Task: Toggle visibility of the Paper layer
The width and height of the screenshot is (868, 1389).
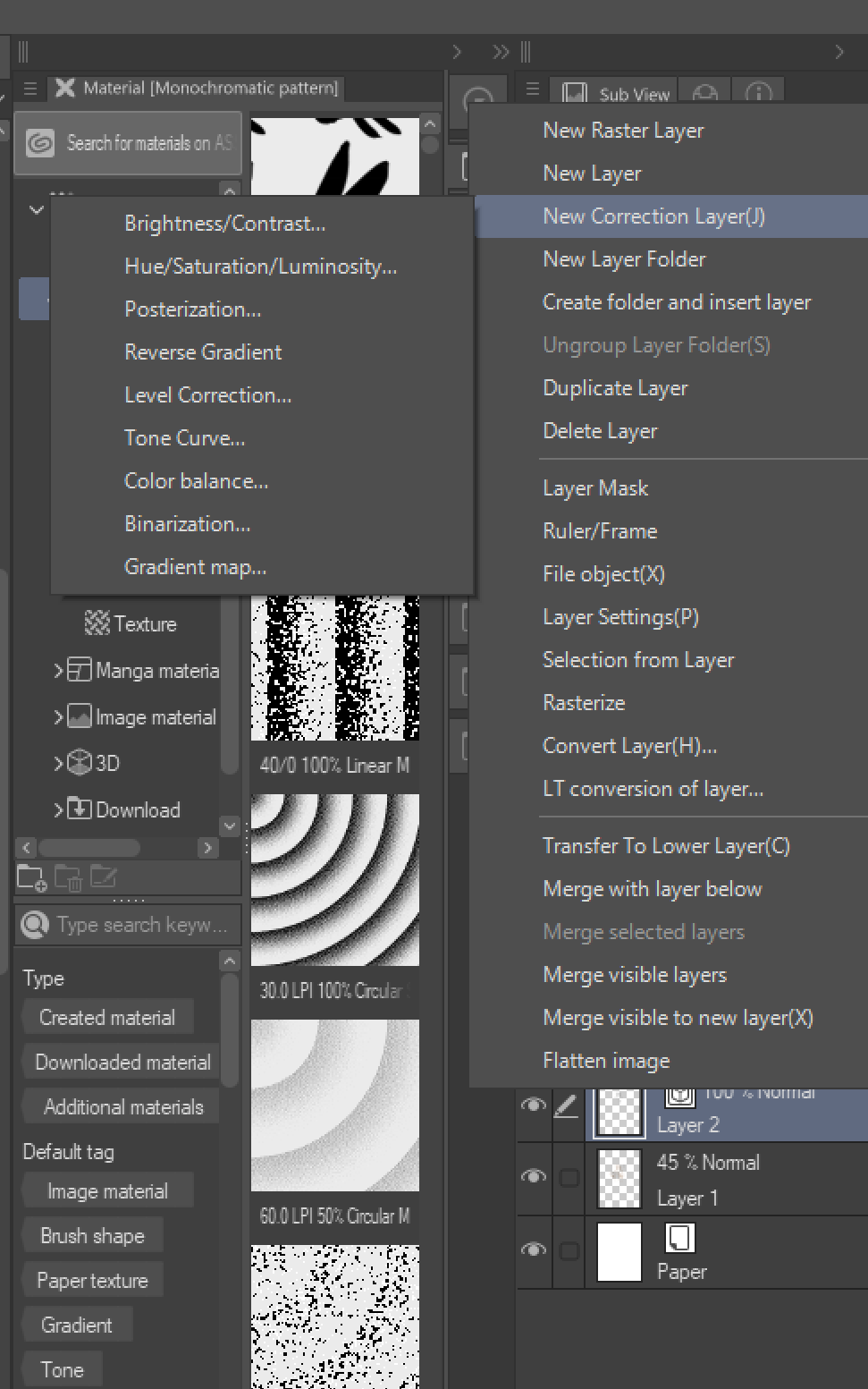Action: coord(534,1249)
